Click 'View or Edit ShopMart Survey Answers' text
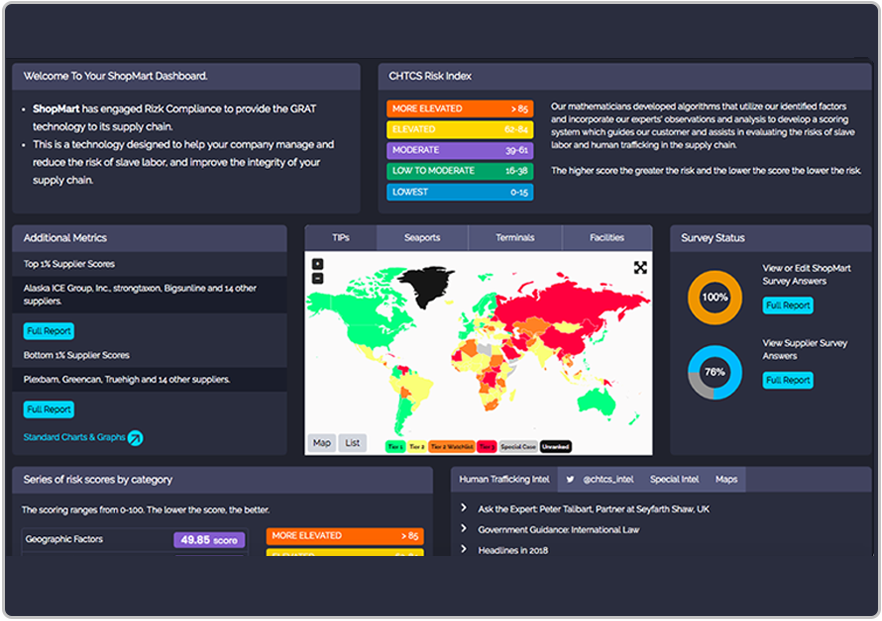The height and width of the screenshot is (621, 882). (x=806, y=274)
